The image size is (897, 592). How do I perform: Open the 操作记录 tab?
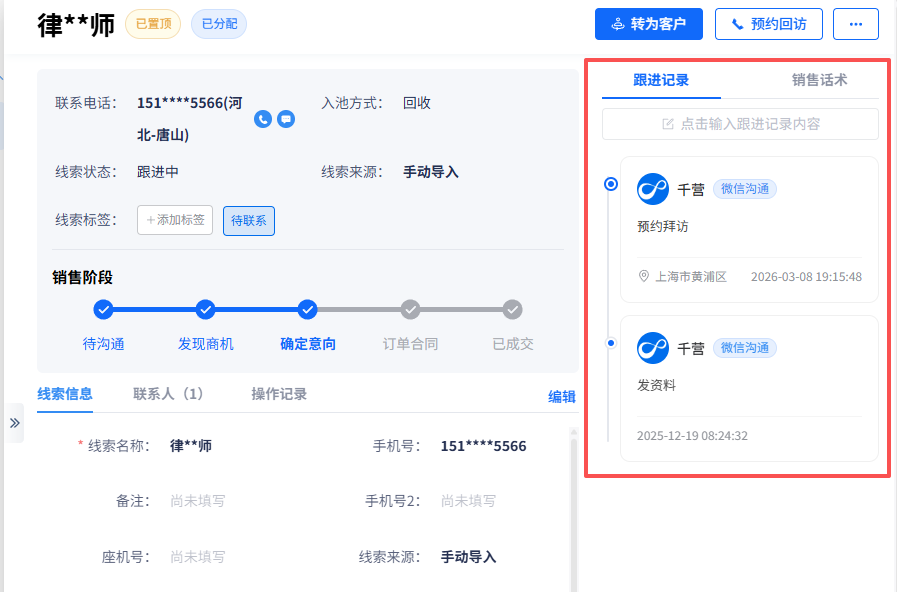[x=279, y=394]
